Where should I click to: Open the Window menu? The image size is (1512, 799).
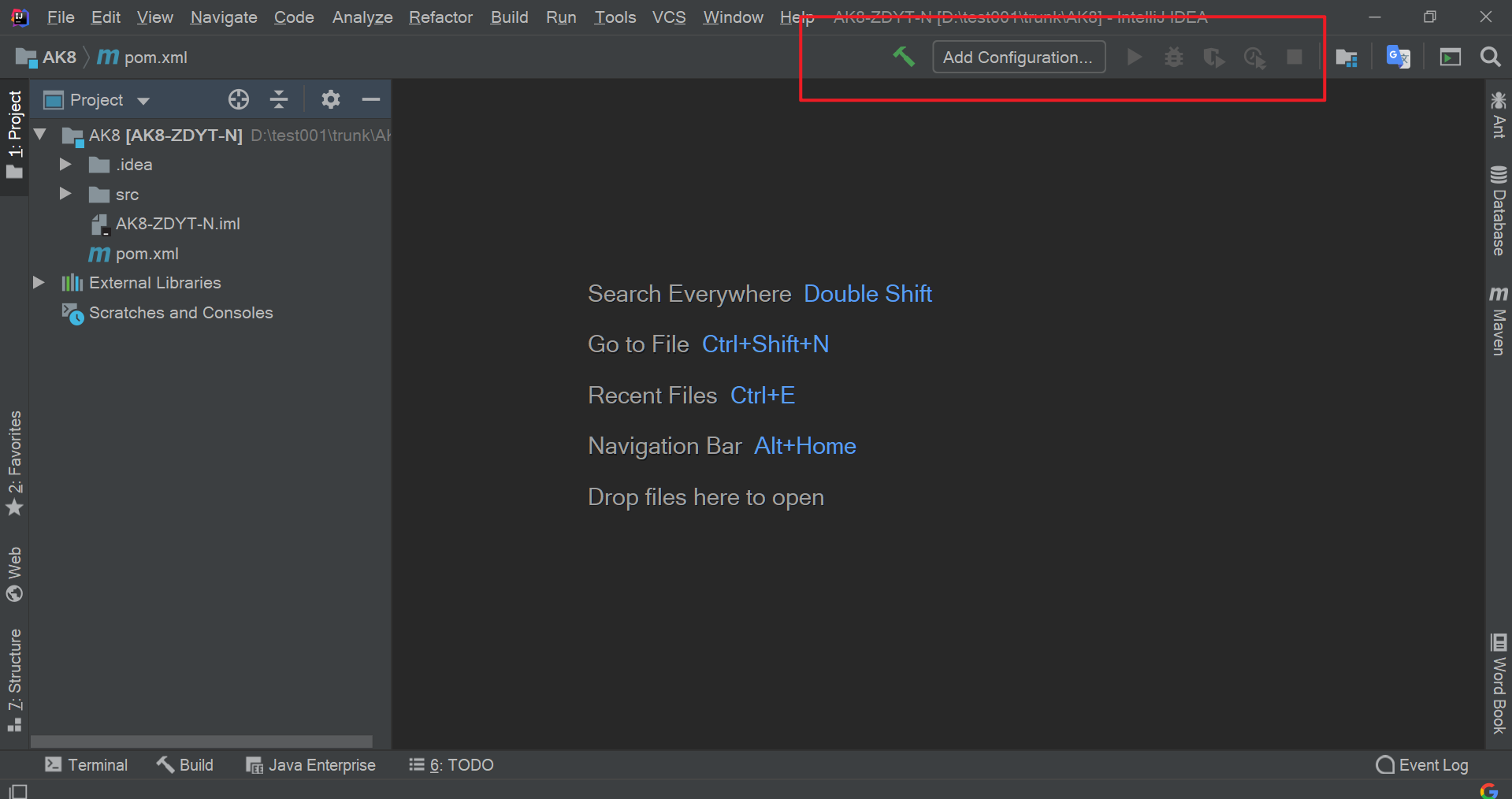[733, 17]
